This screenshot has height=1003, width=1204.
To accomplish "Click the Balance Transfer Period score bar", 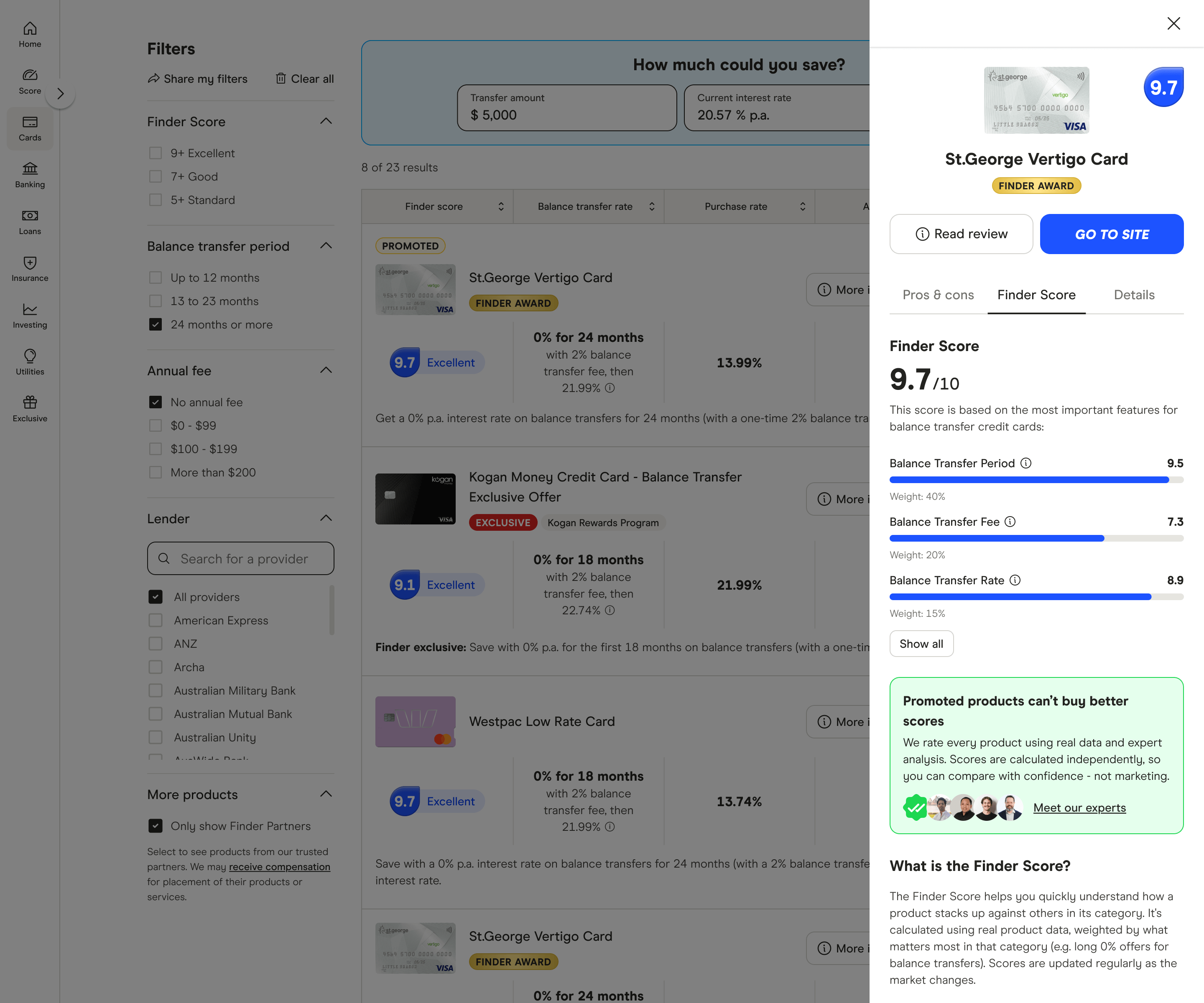I will click(x=1037, y=480).
